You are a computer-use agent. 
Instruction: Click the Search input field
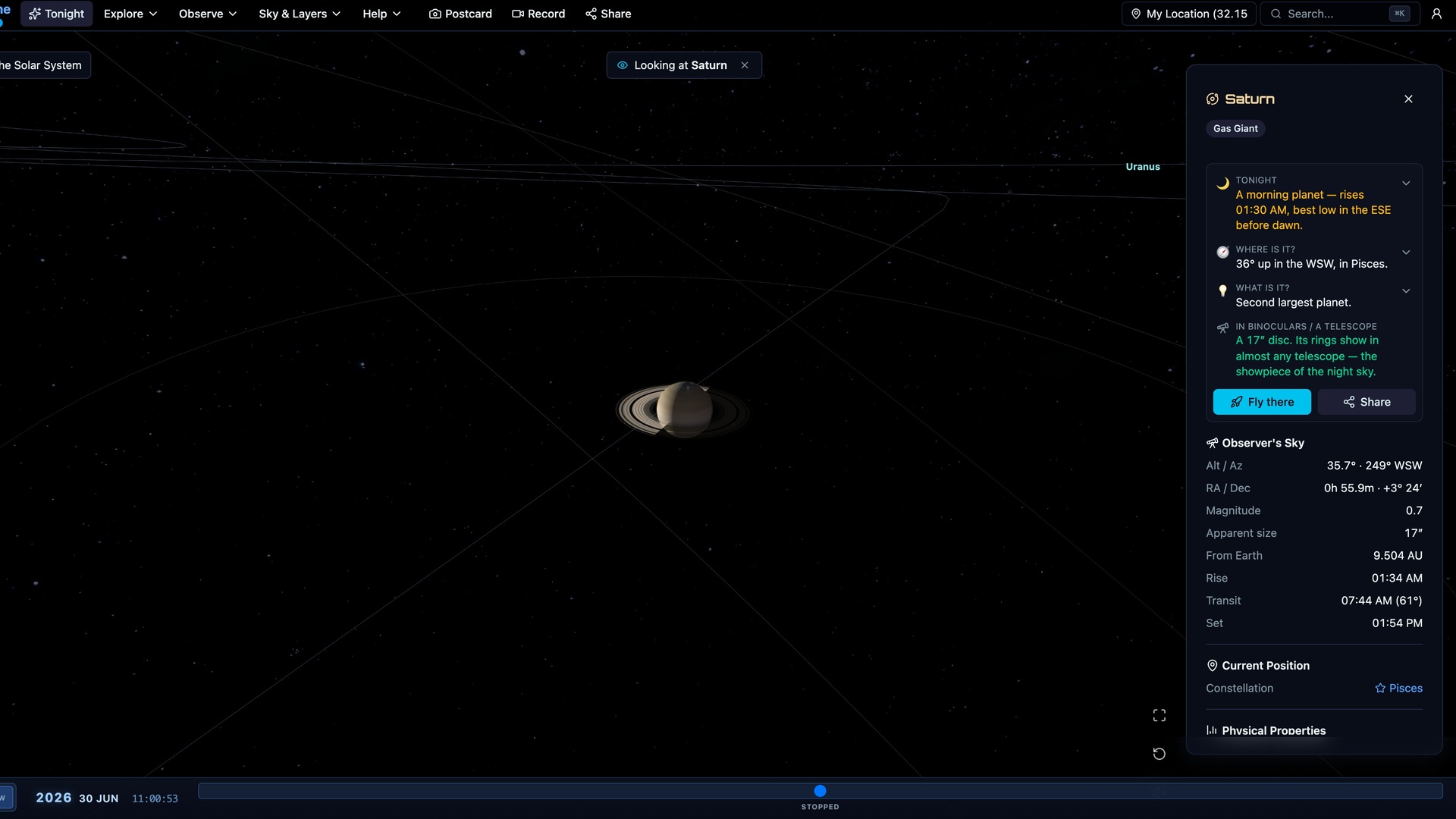[x=1339, y=14]
